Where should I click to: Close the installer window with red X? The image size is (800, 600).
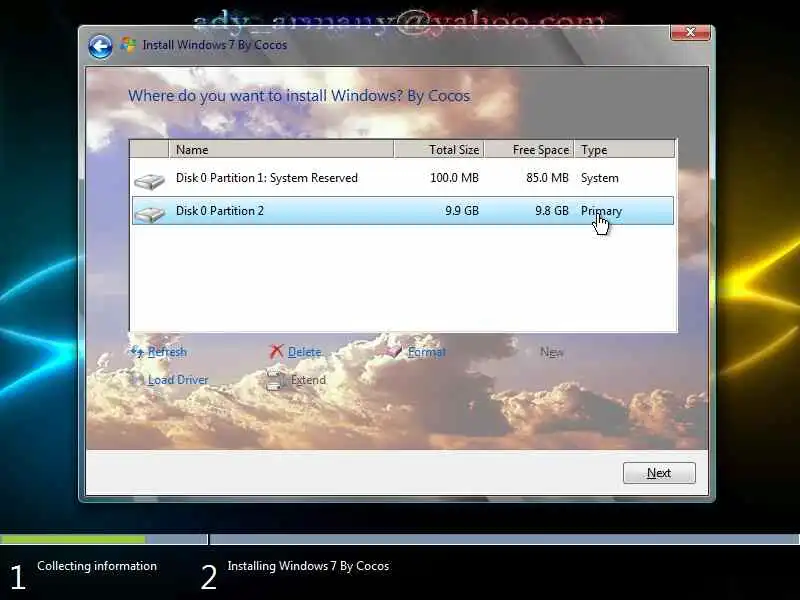click(x=690, y=32)
